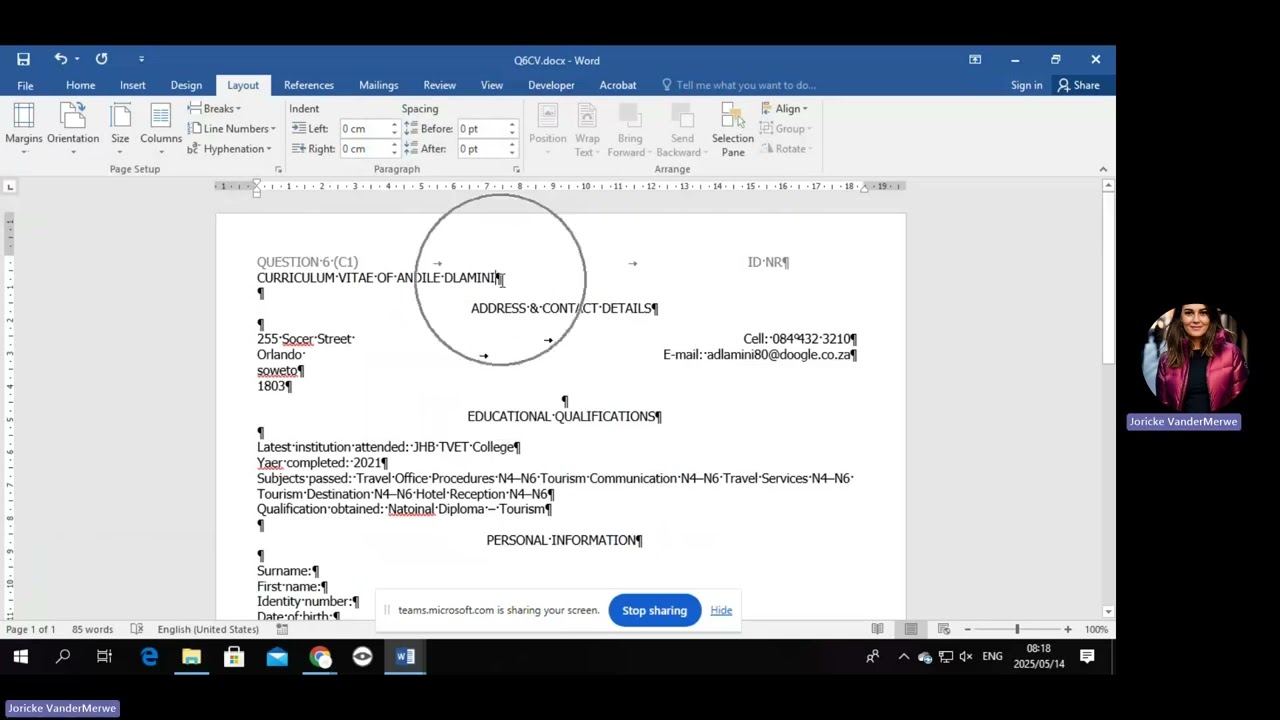Click the Redo/Repeat arrow icon
1280x720 pixels.
(101, 59)
